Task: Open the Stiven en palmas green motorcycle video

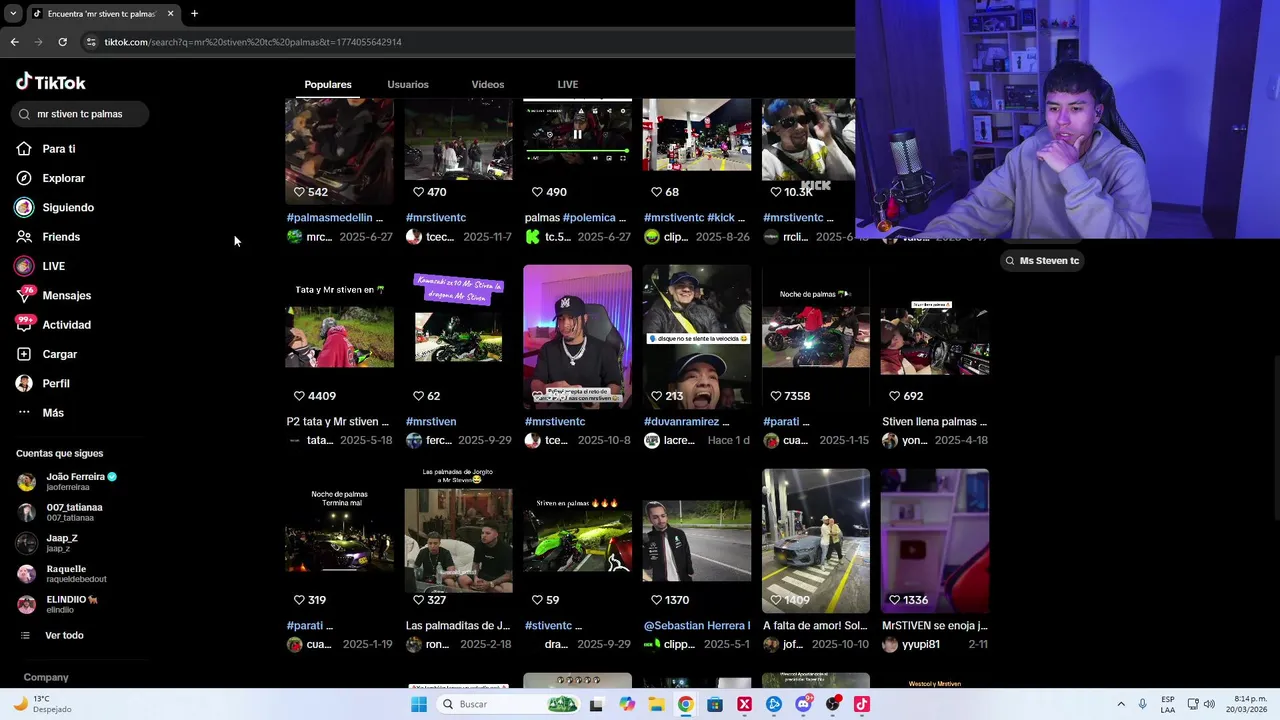Action: point(578,540)
